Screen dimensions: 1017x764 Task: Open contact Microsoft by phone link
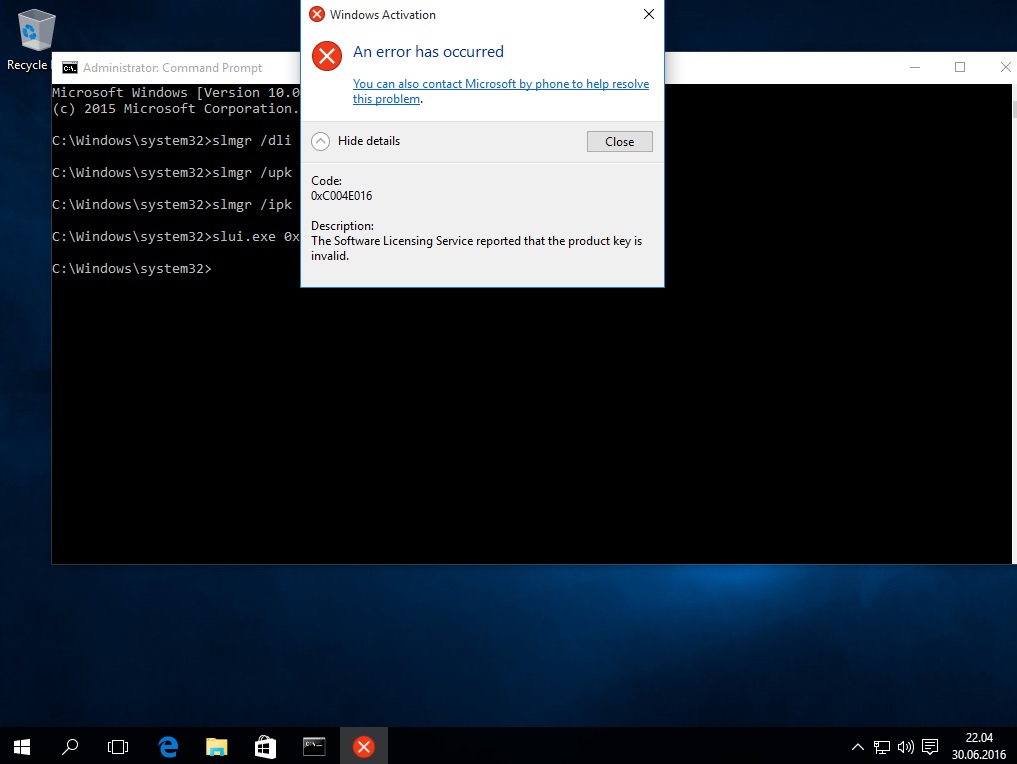[501, 91]
